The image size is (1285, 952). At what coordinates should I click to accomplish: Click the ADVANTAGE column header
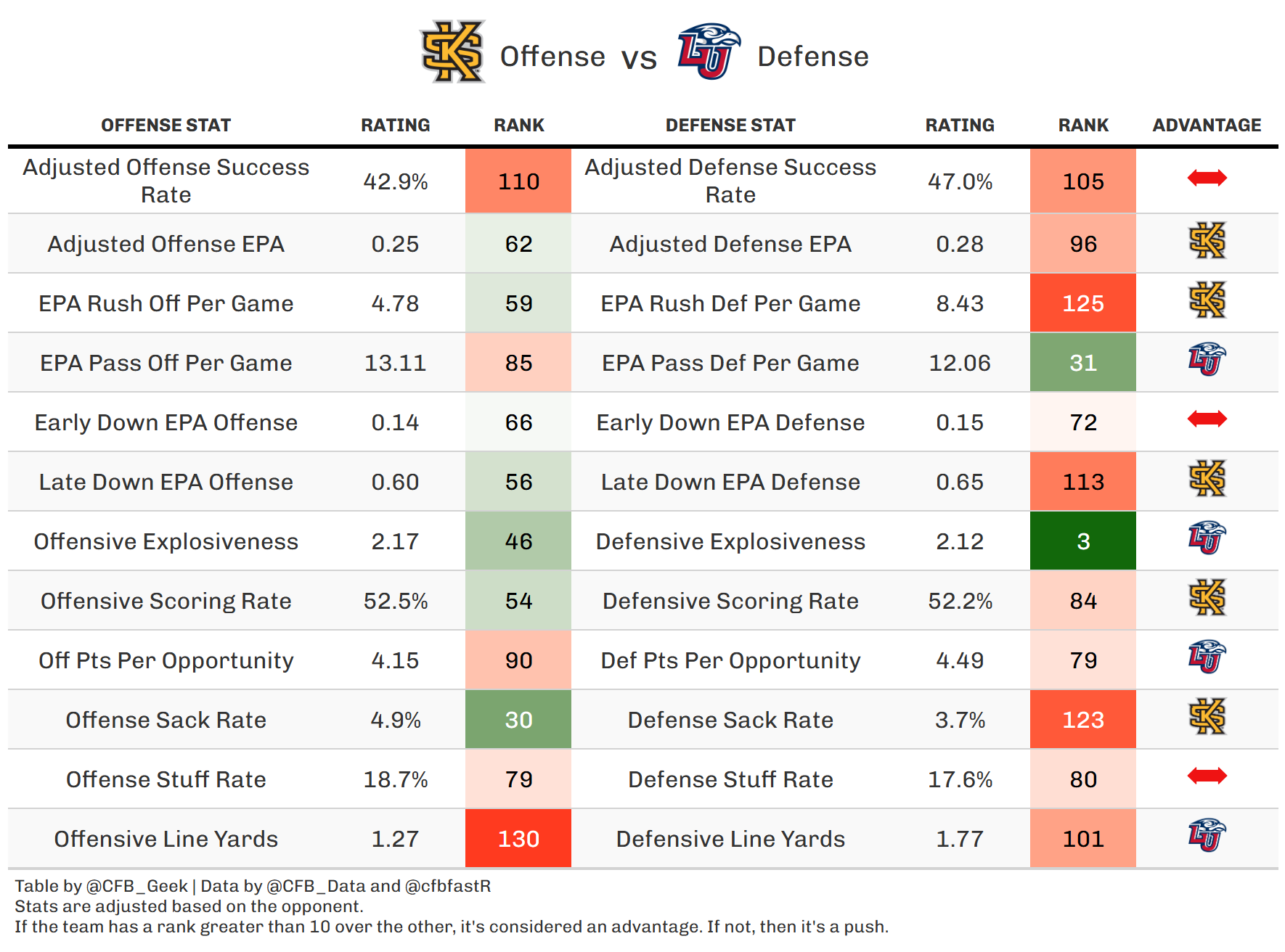click(1207, 126)
